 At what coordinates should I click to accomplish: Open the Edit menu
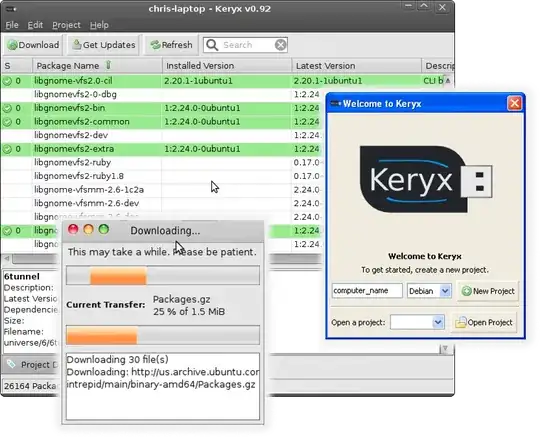tap(35, 25)
